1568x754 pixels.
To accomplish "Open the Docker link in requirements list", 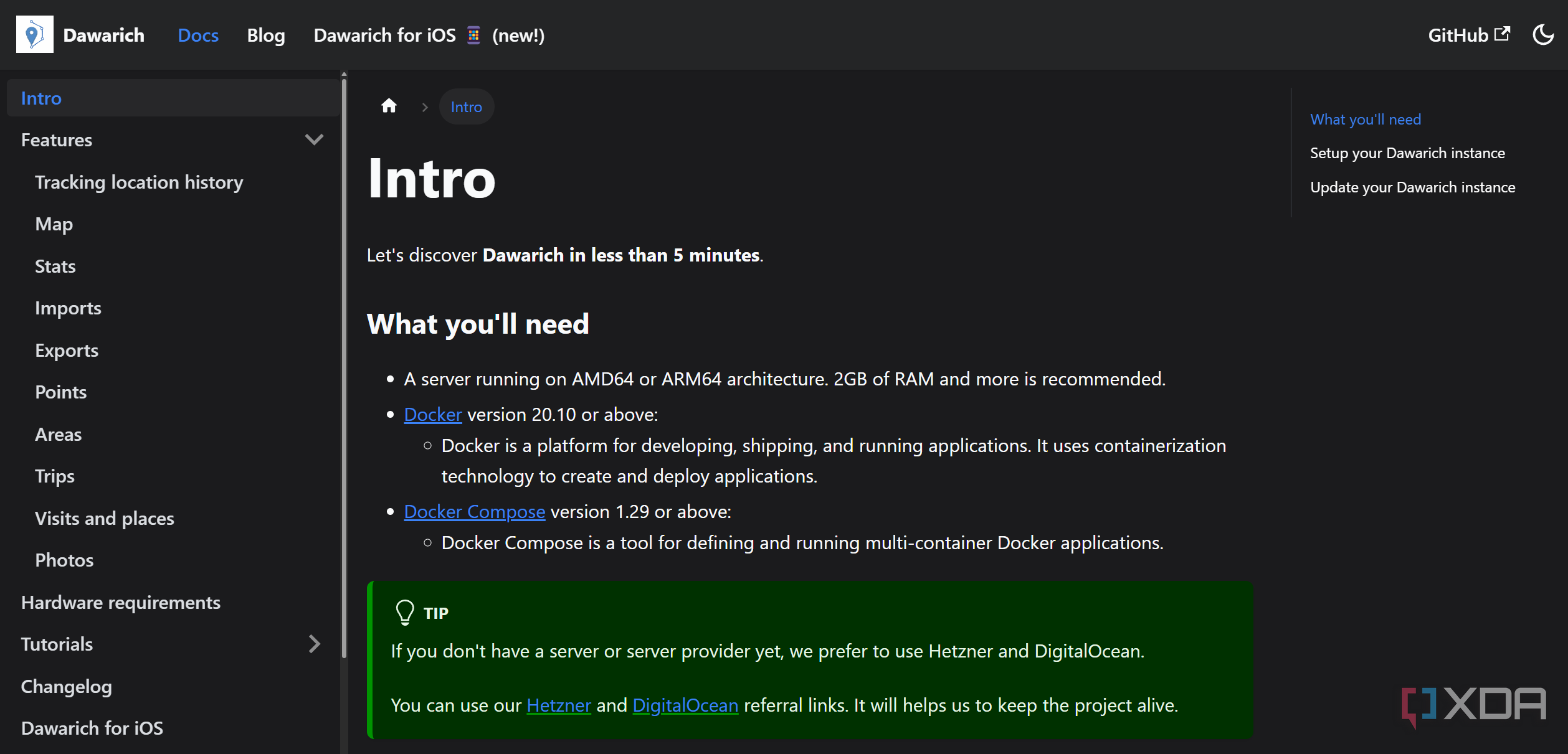I will pos(432,415).
